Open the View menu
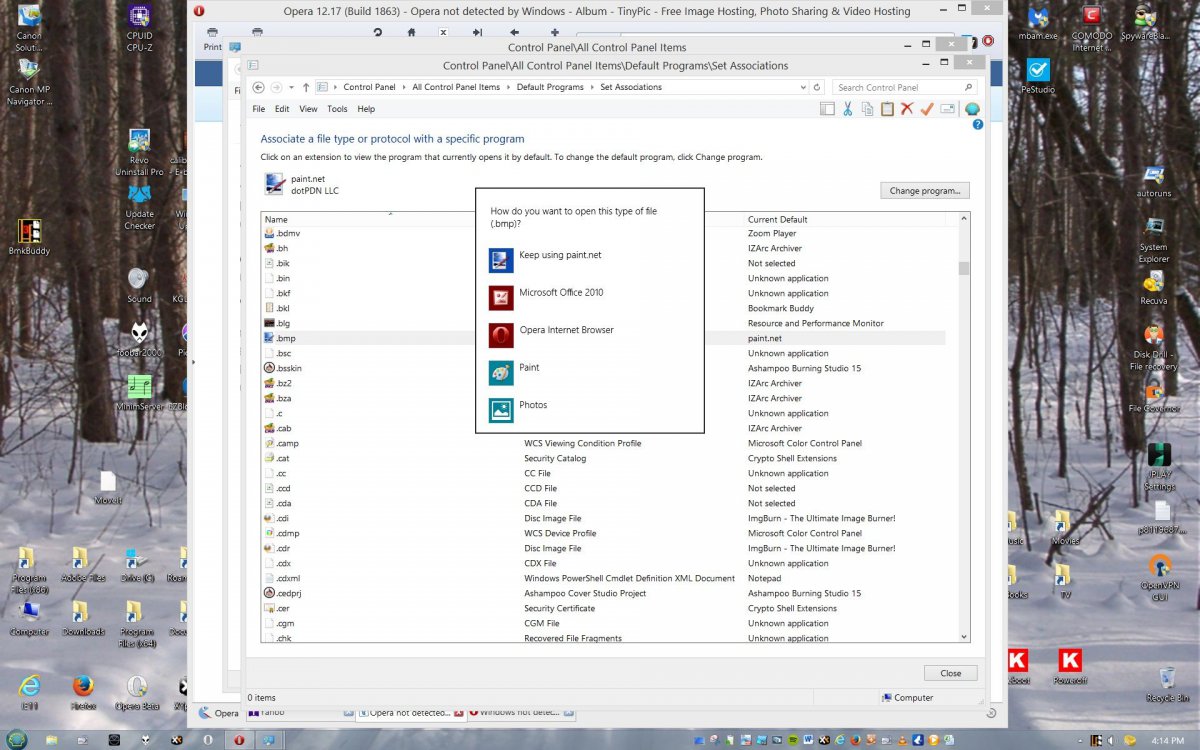This screenshot has height=750, width=1200. coord(308,109)
